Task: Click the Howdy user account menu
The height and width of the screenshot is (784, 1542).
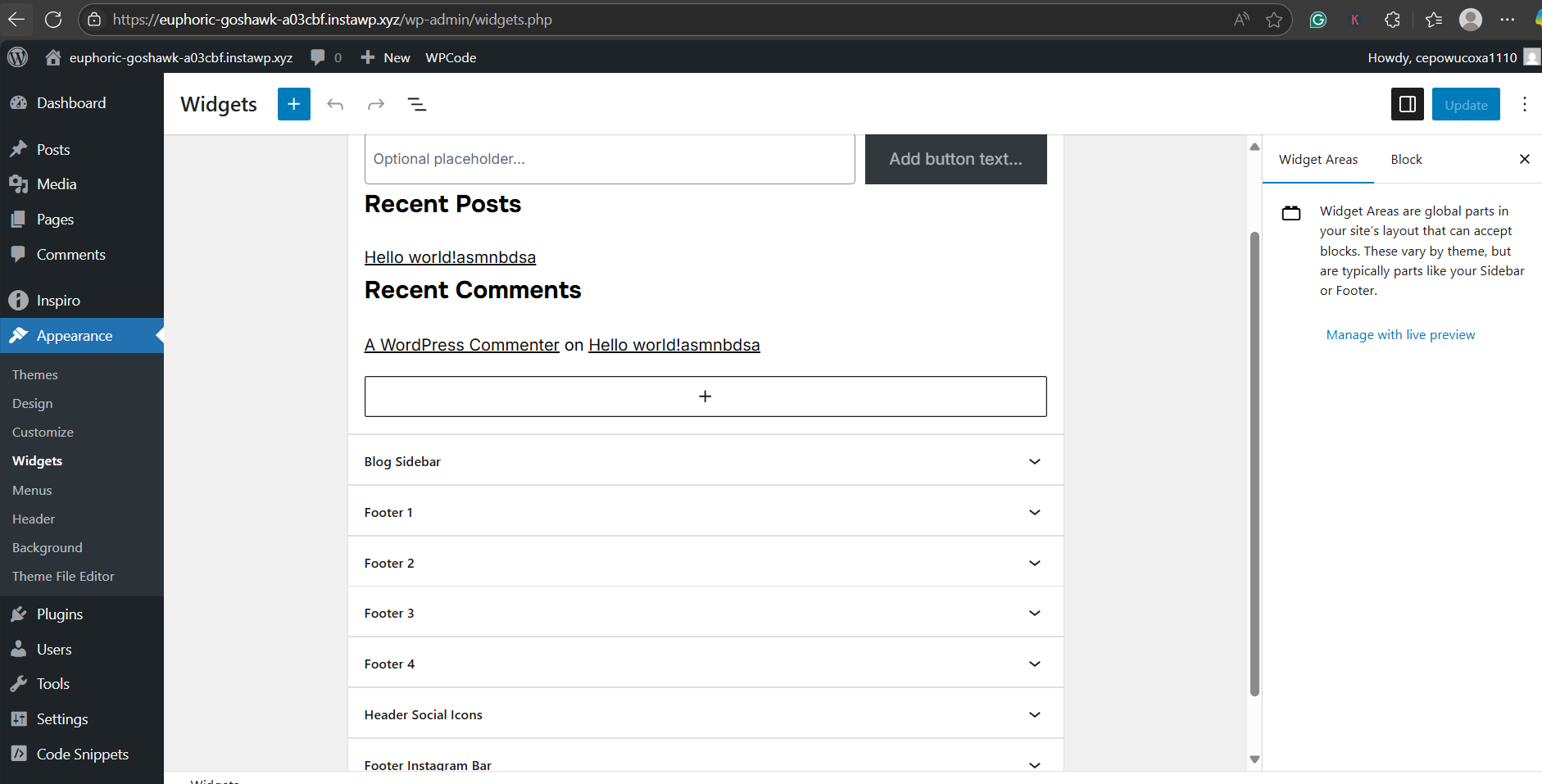Action: [x=1453, y=57]
